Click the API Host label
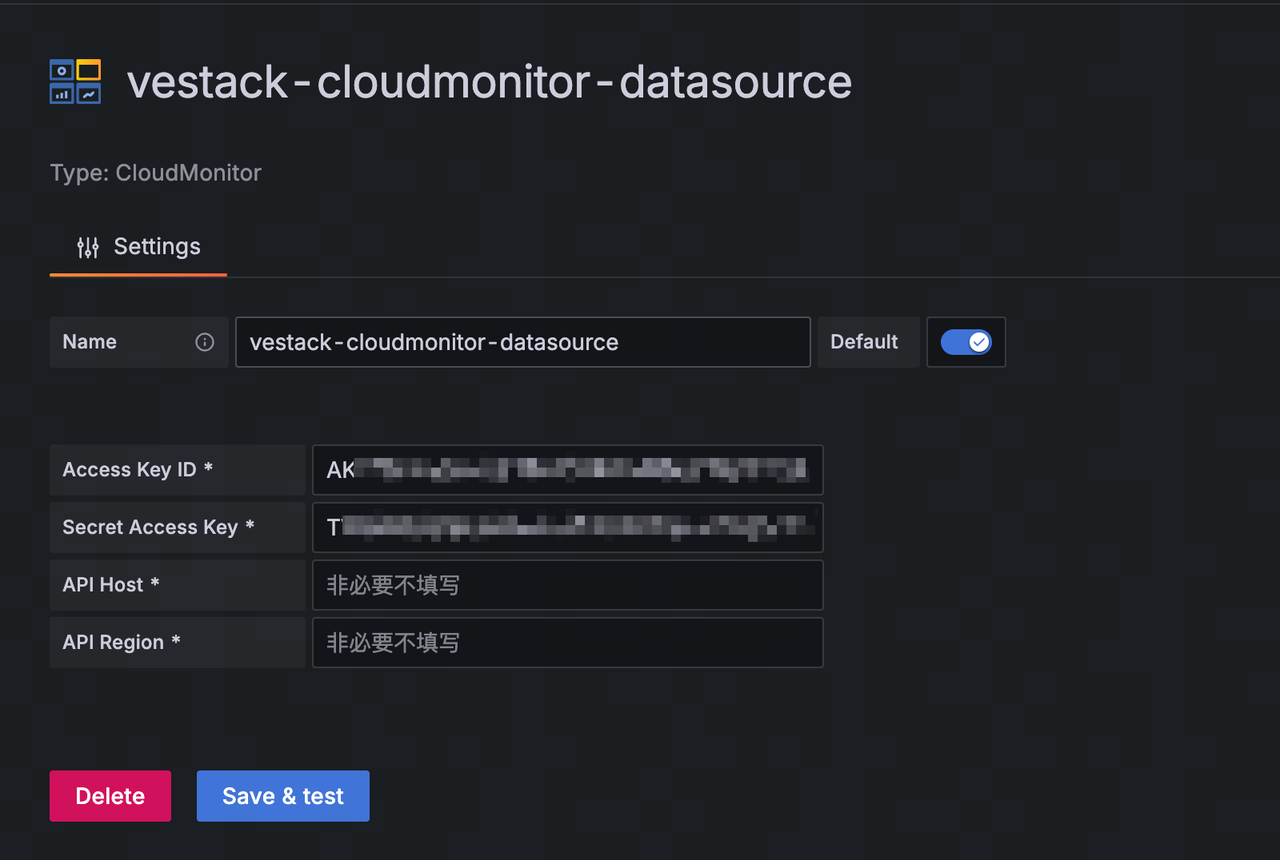The image size is (1280, 860). click(x=111, y=585)
